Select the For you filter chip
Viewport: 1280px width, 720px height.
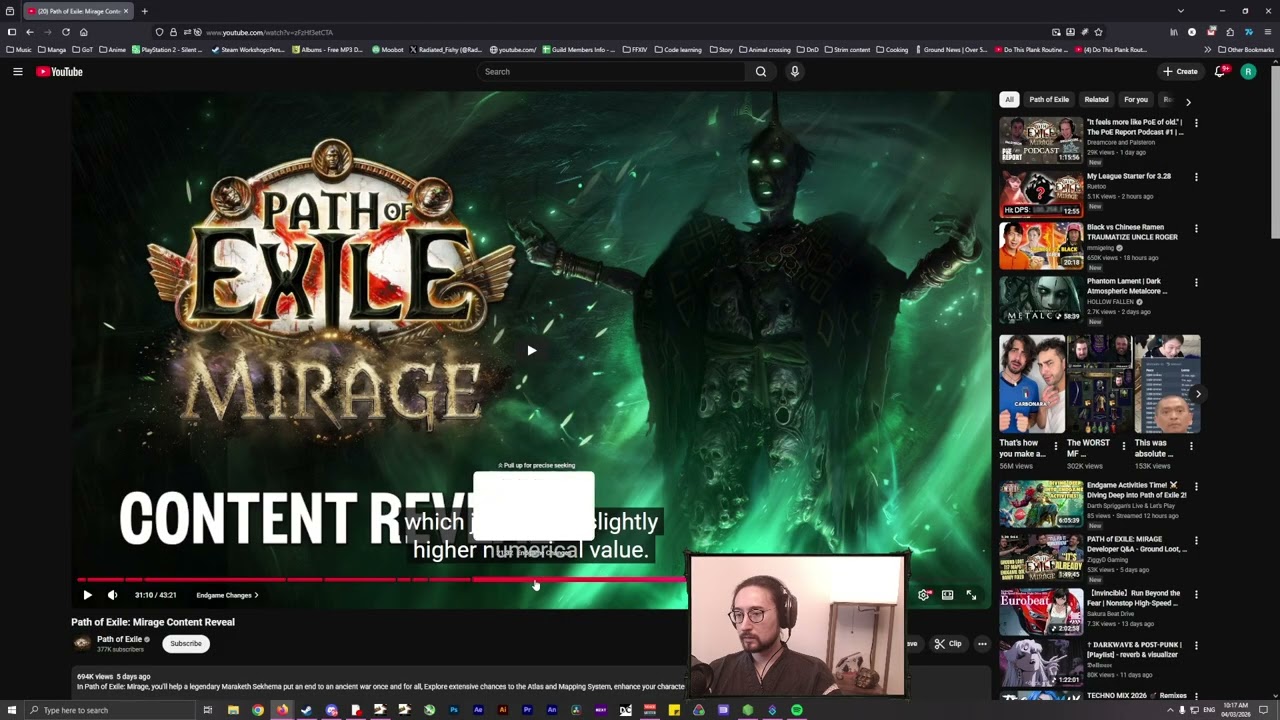[1136, 100]
